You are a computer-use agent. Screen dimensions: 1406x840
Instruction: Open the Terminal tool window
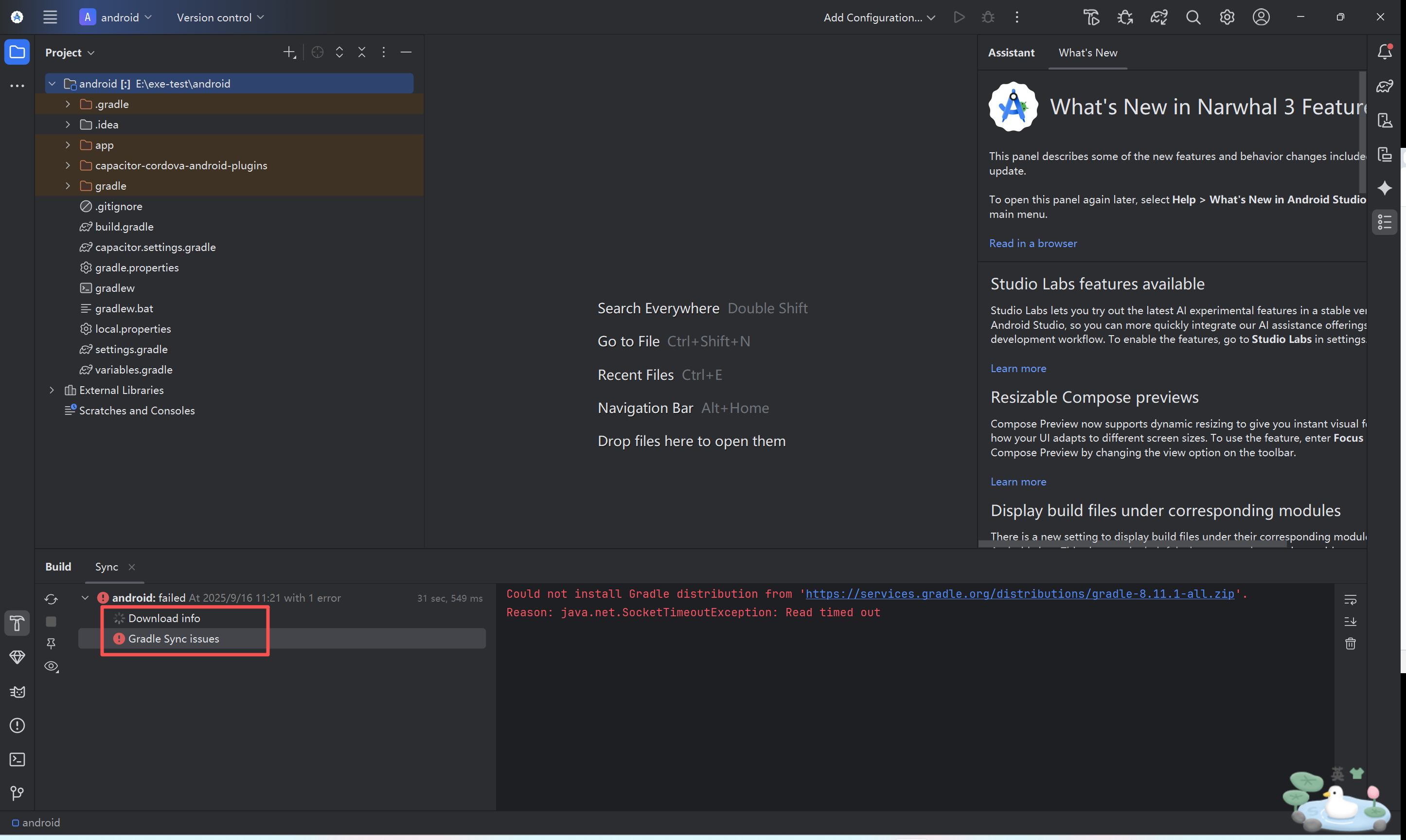pyautogui.click(x=17, y=760)
